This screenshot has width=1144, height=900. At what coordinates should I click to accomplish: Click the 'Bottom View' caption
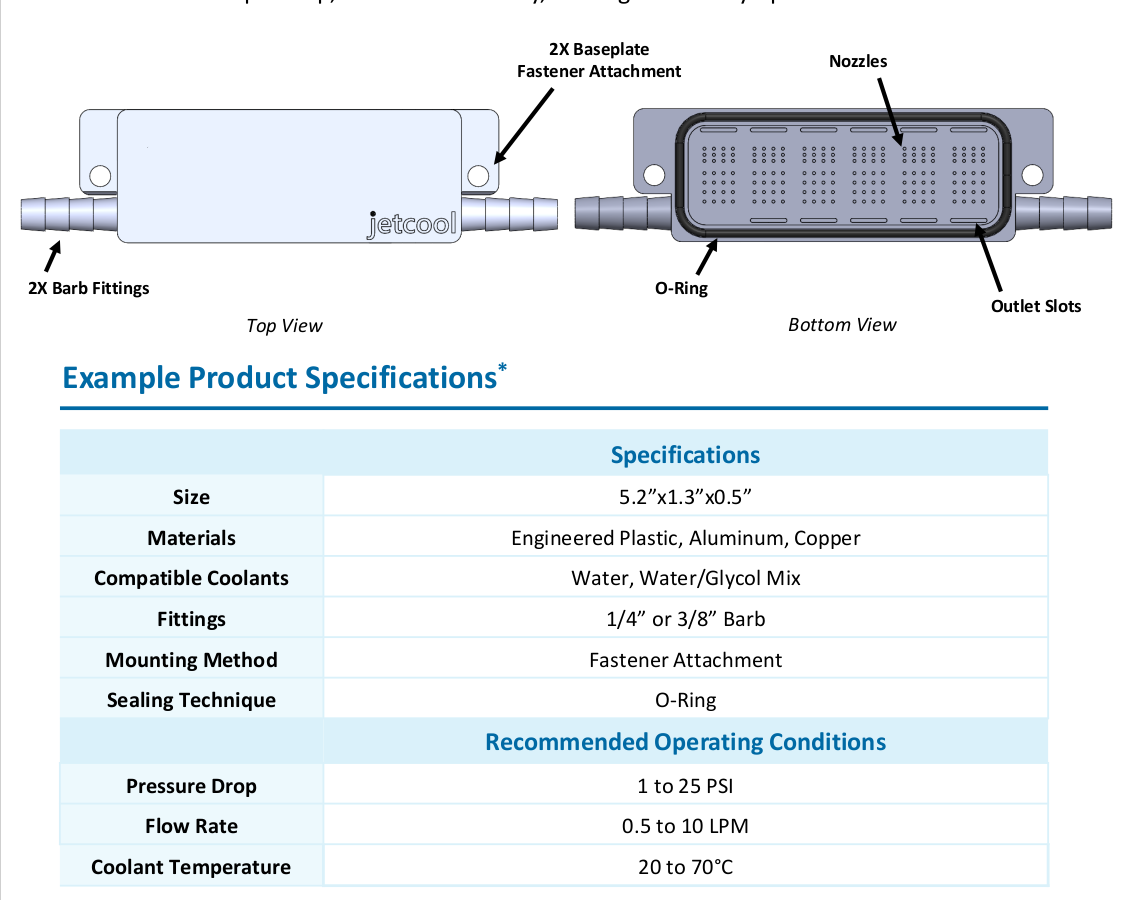tap(842, 325)
